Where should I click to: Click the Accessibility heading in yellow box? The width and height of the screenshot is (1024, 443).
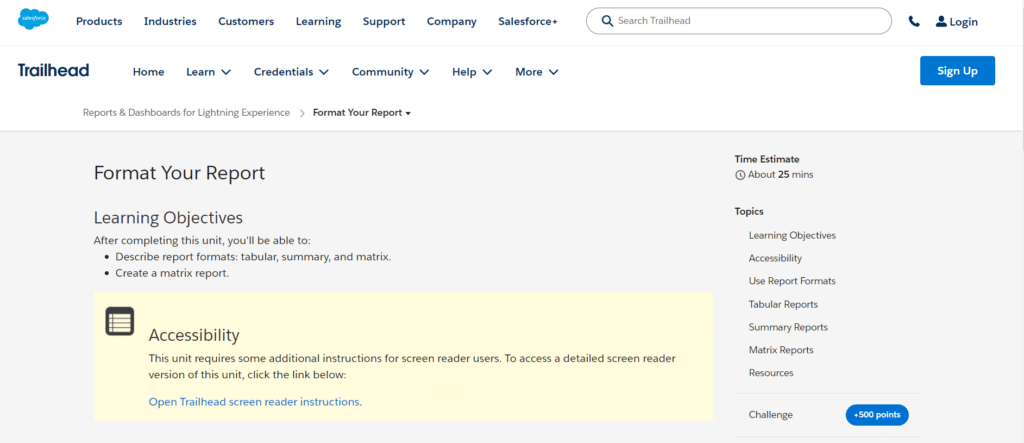194,335
